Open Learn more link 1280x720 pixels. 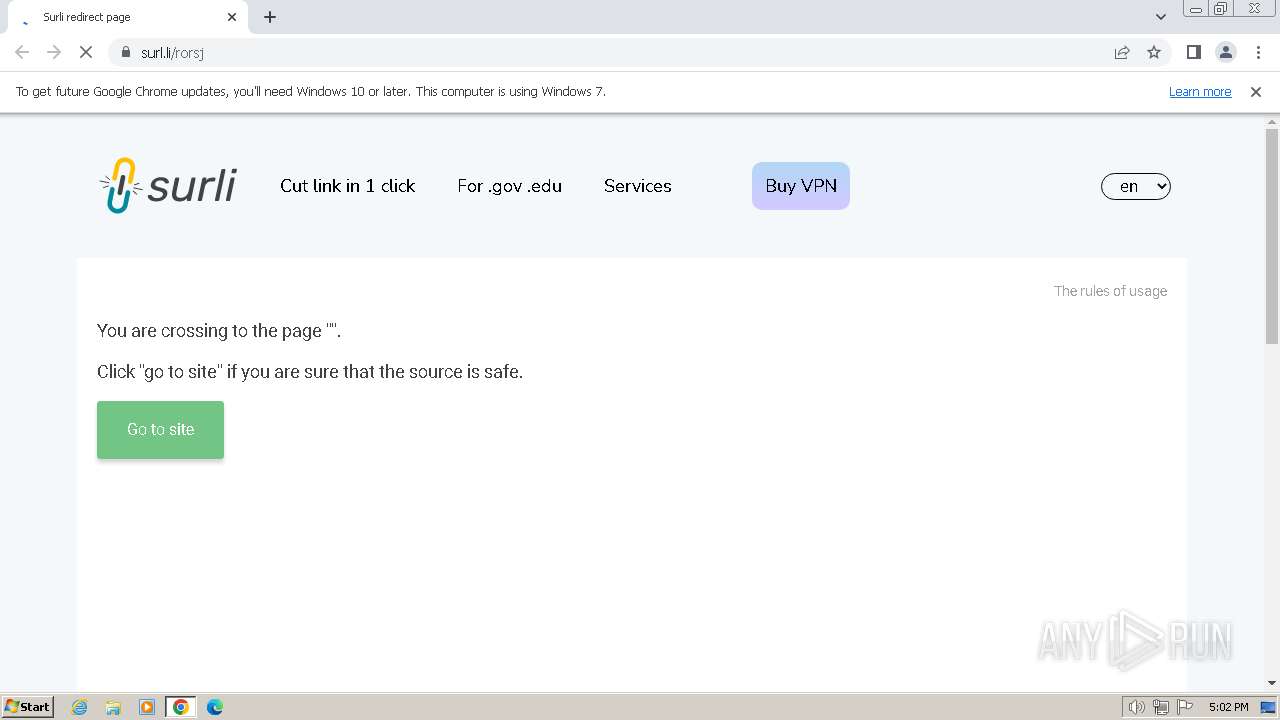click(x=1200, y=92)
